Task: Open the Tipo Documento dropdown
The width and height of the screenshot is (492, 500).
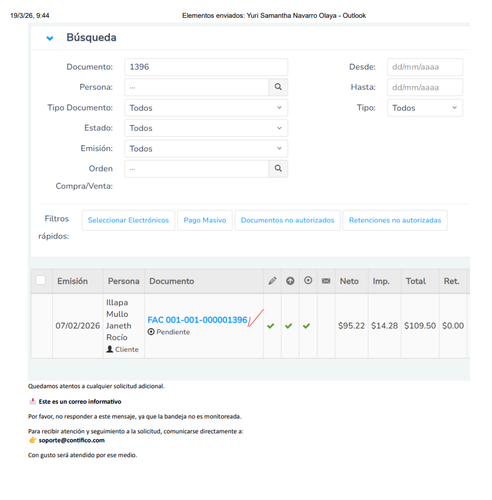Action: tap(206, 108)
